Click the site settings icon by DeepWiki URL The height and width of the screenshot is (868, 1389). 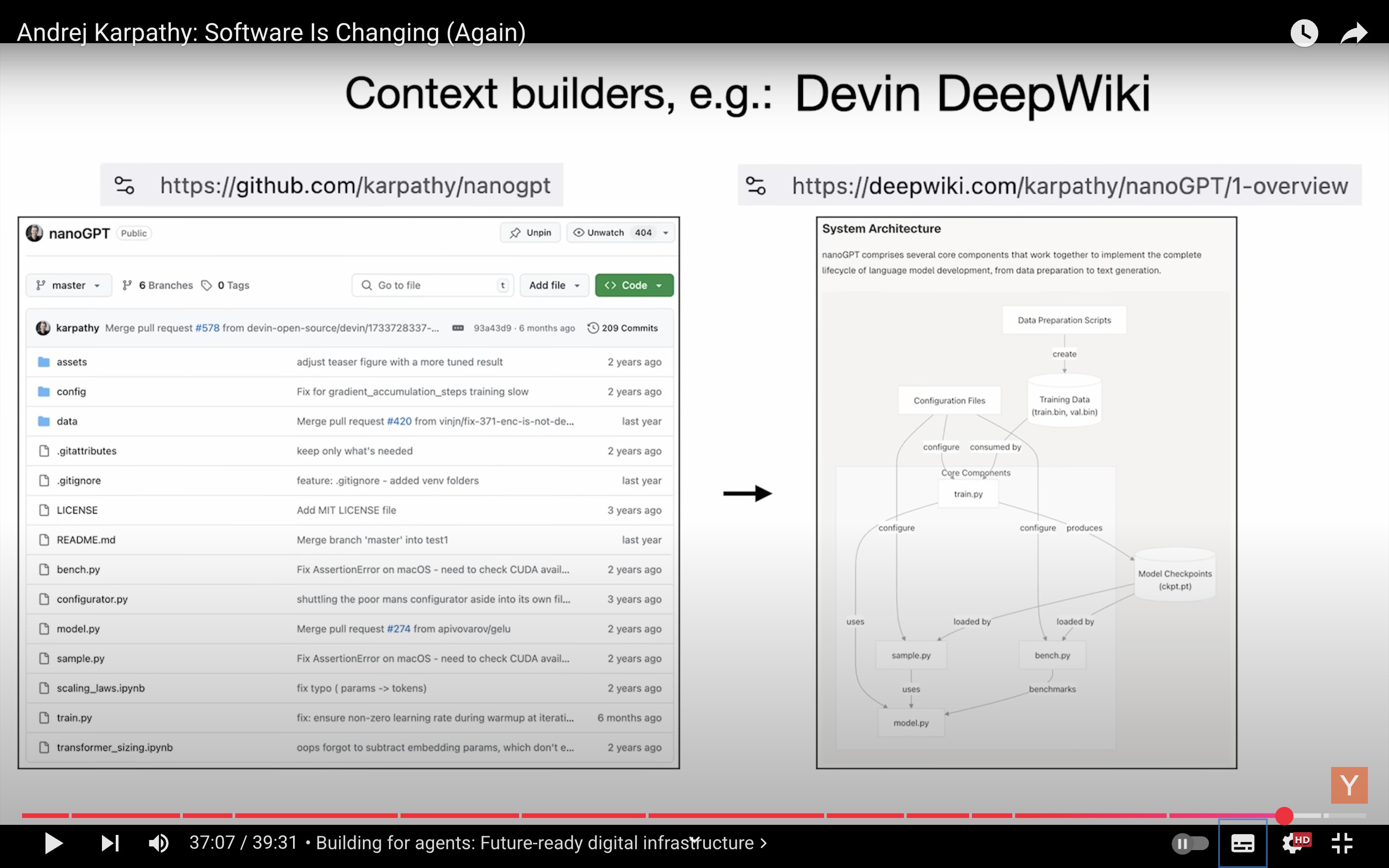(755, 186)
